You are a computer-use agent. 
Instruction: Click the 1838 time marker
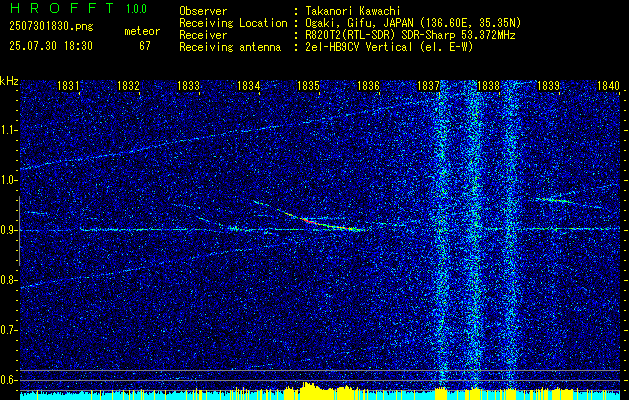[x=488, y=85]
